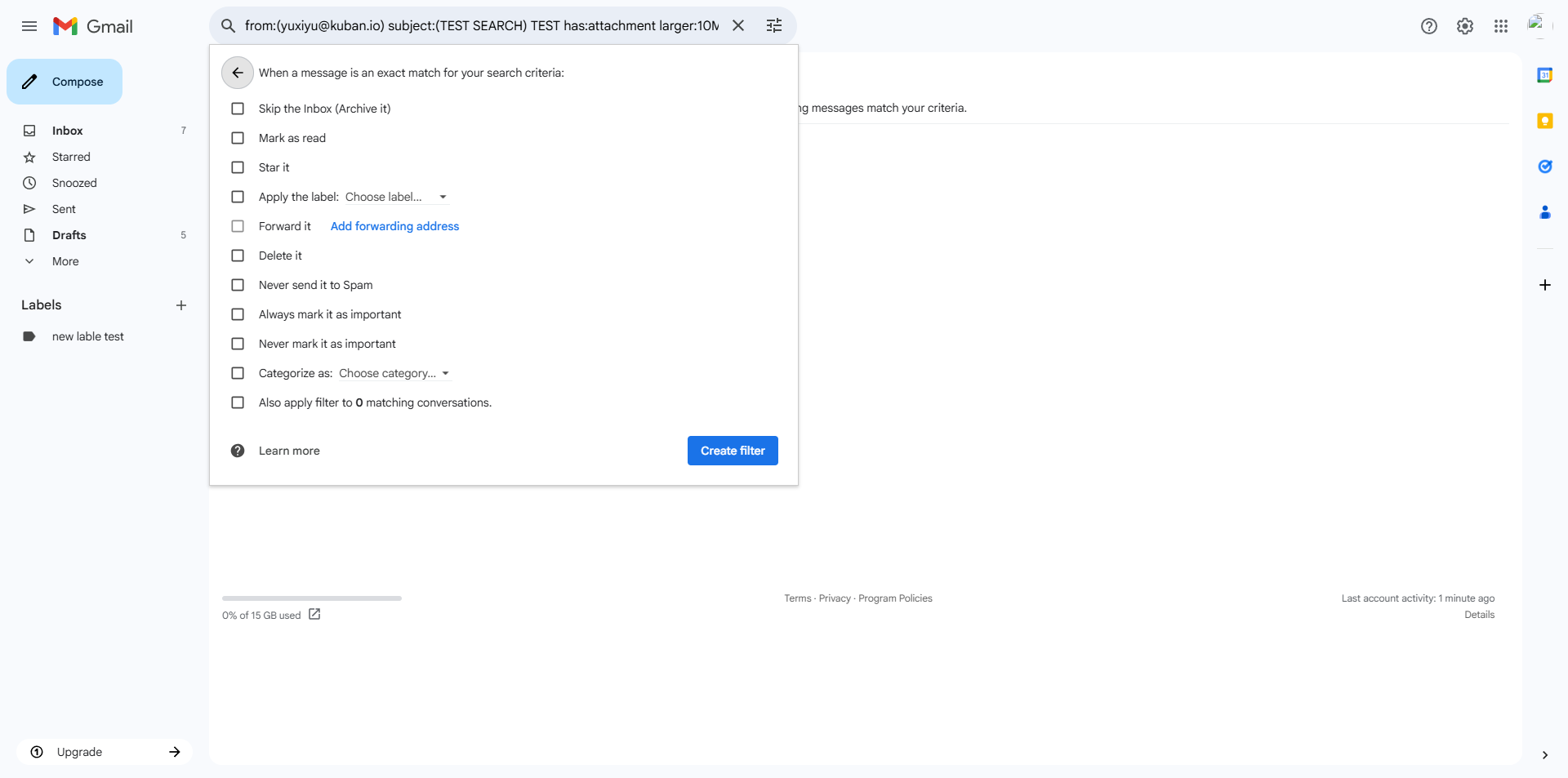Check Skip the Inbox (Archive it)
This screenshot has height=778, width=1568.
tap(238, 109)
